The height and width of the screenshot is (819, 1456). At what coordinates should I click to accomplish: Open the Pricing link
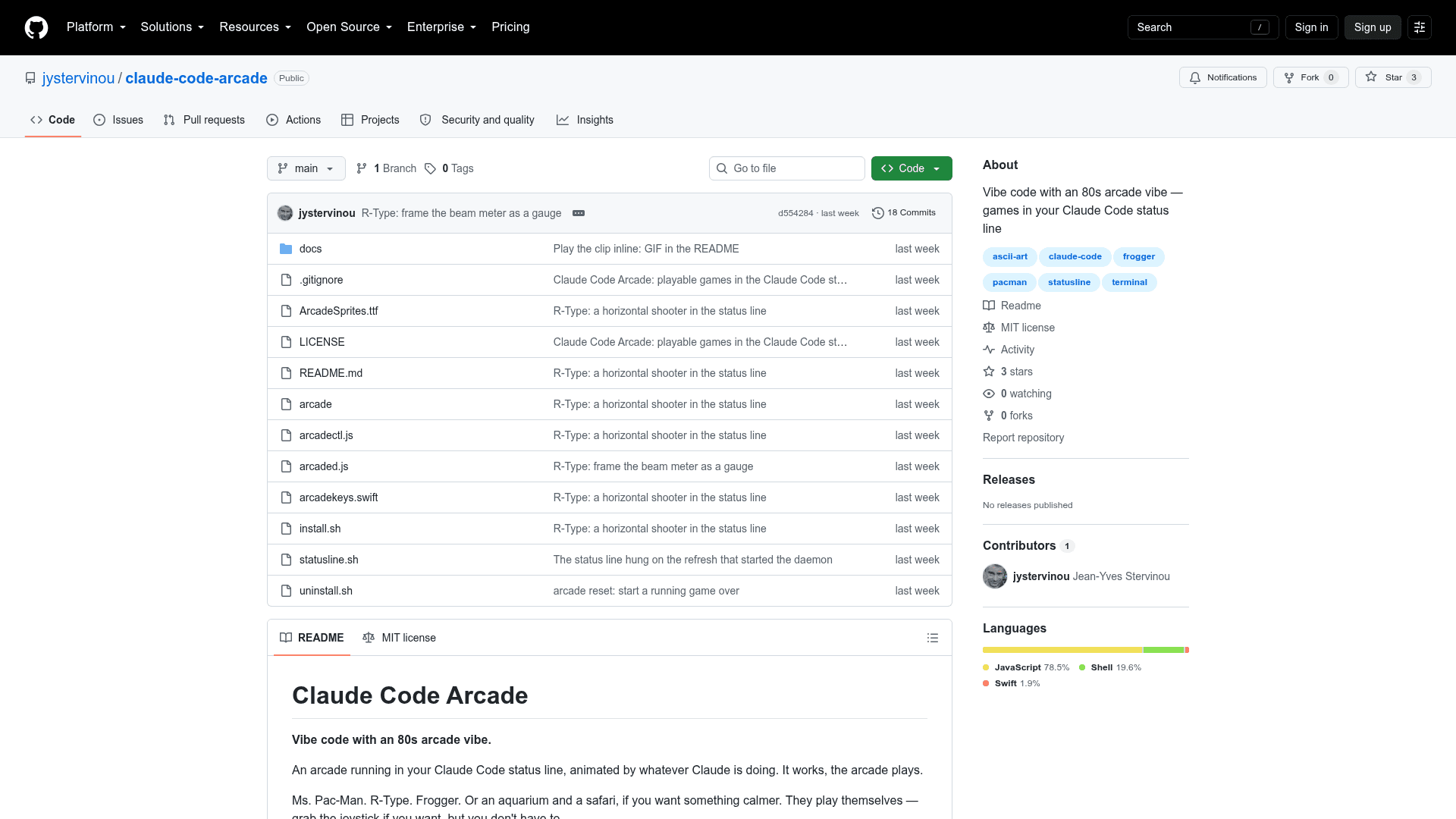point(510,27)
